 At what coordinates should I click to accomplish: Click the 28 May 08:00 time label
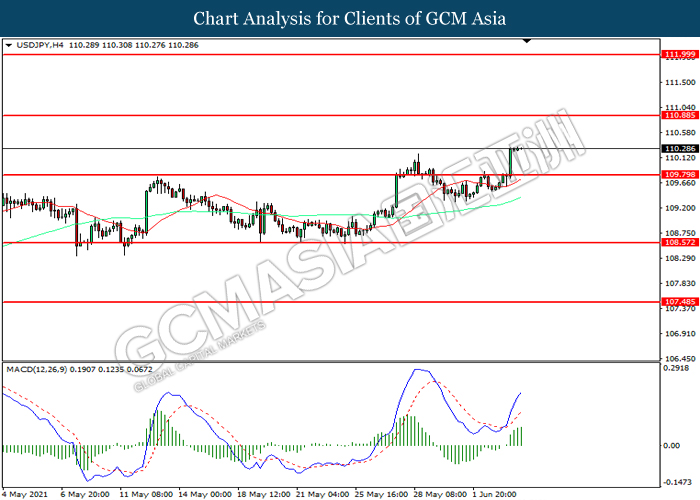point(441,494)
